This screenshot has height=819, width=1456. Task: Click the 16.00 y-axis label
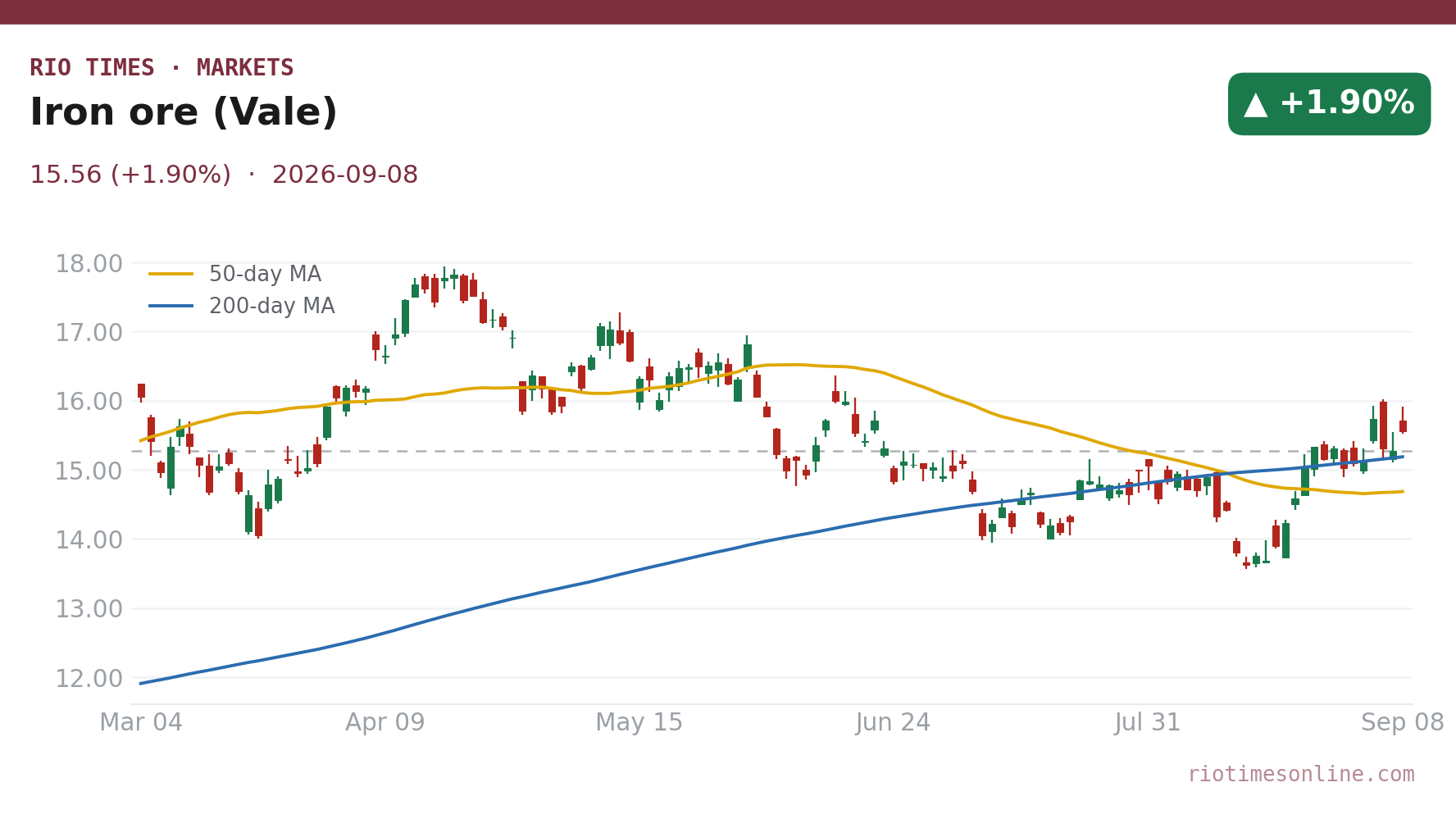(x=89, y=402)
